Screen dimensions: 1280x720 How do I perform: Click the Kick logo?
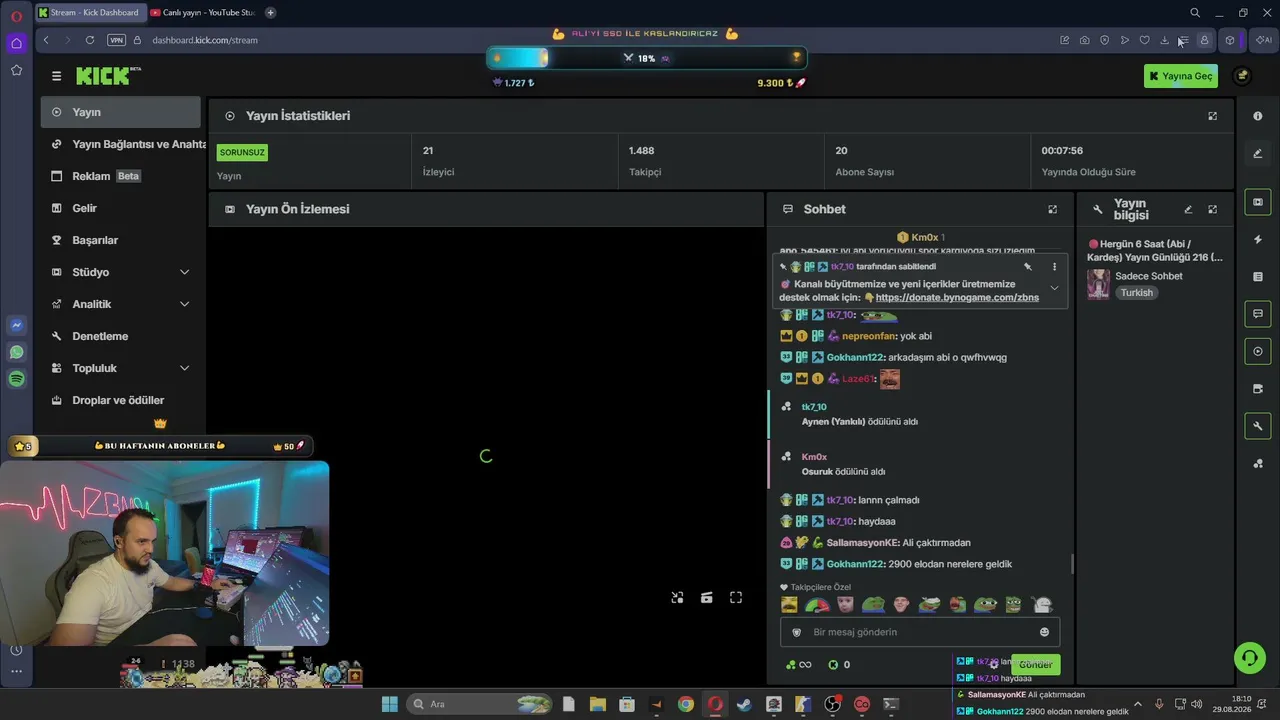(108, 76)
